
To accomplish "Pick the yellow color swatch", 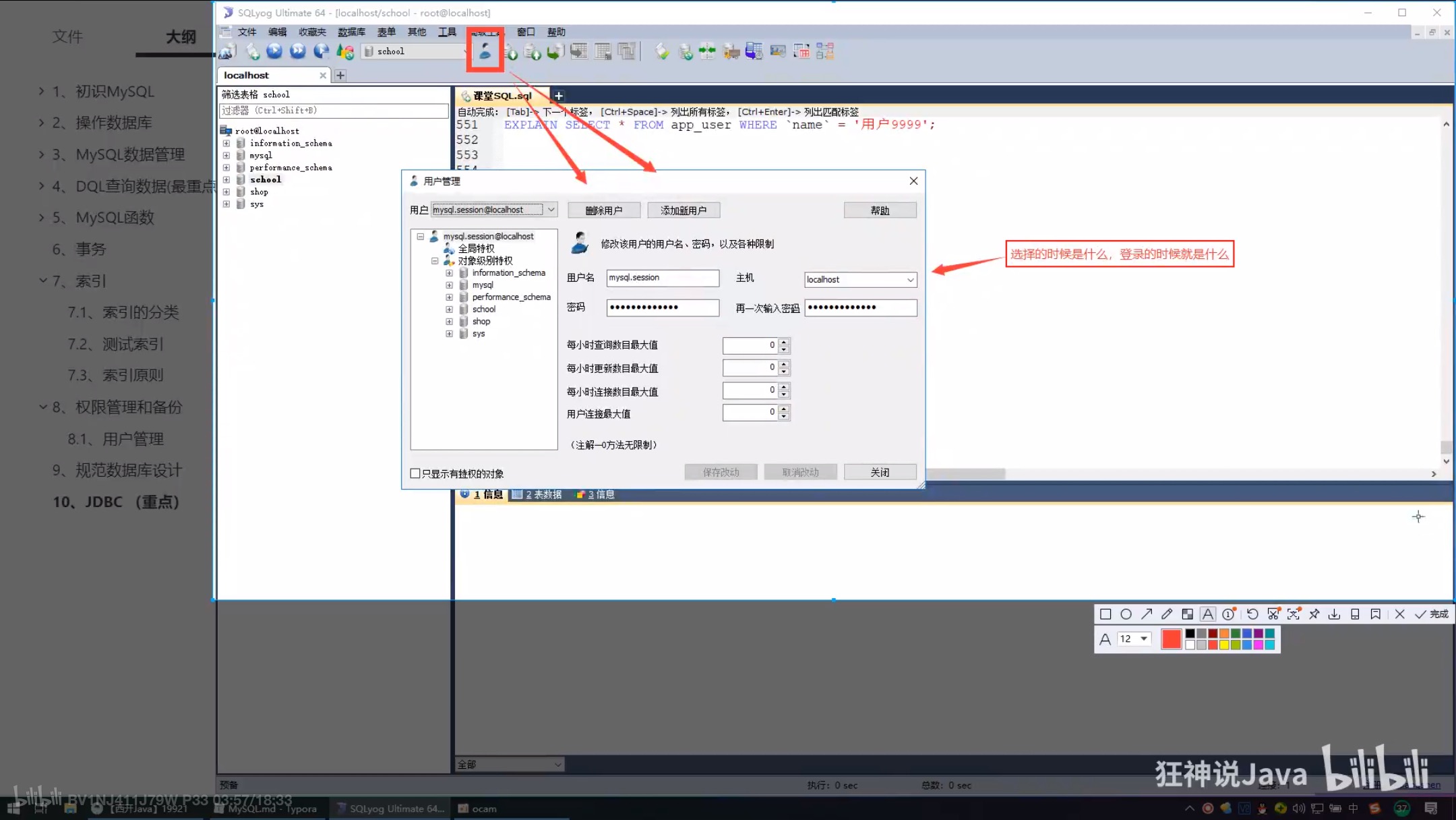I will pos(1224,645).
